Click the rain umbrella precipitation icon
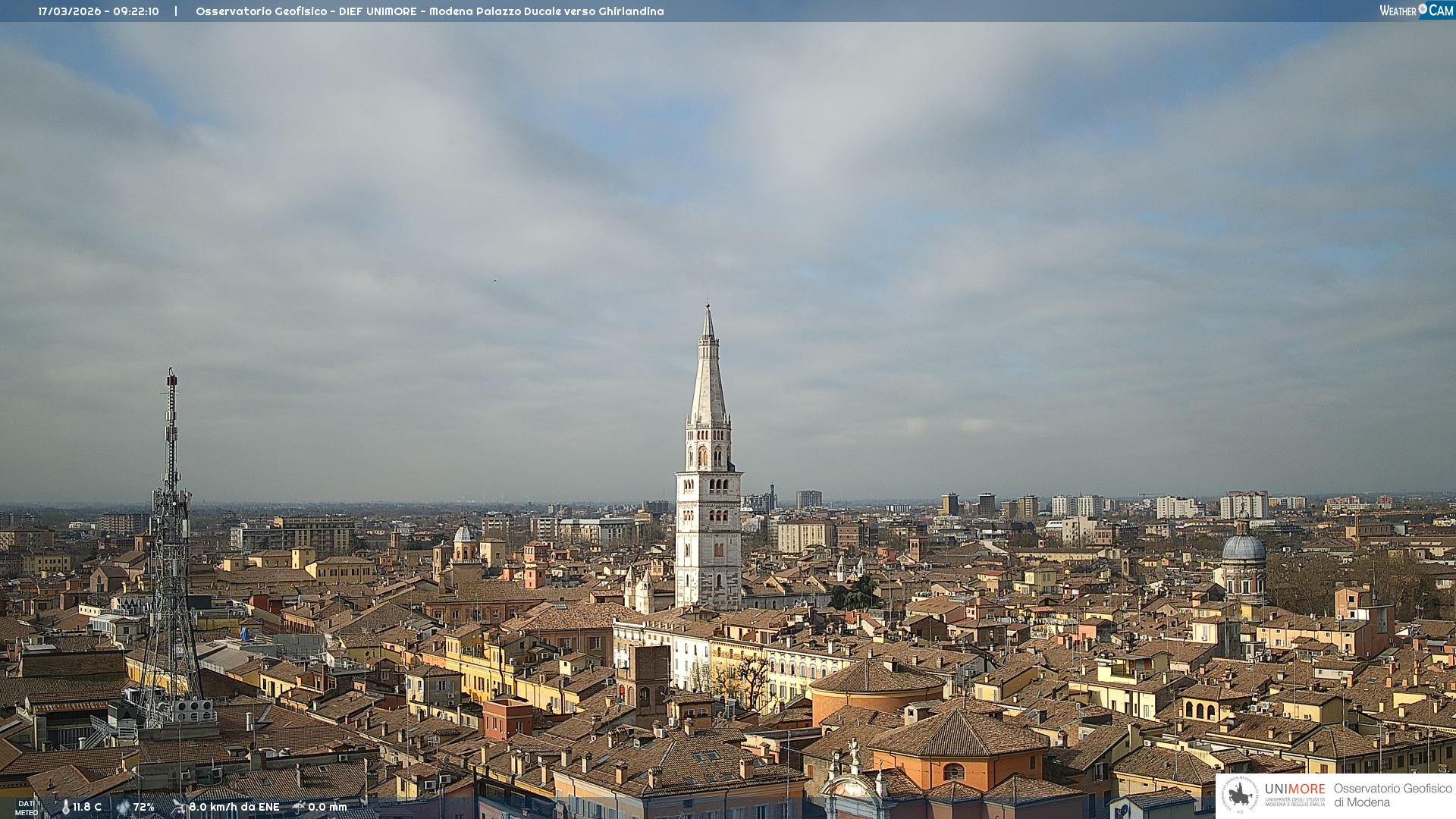 click(x=298, y=808)
